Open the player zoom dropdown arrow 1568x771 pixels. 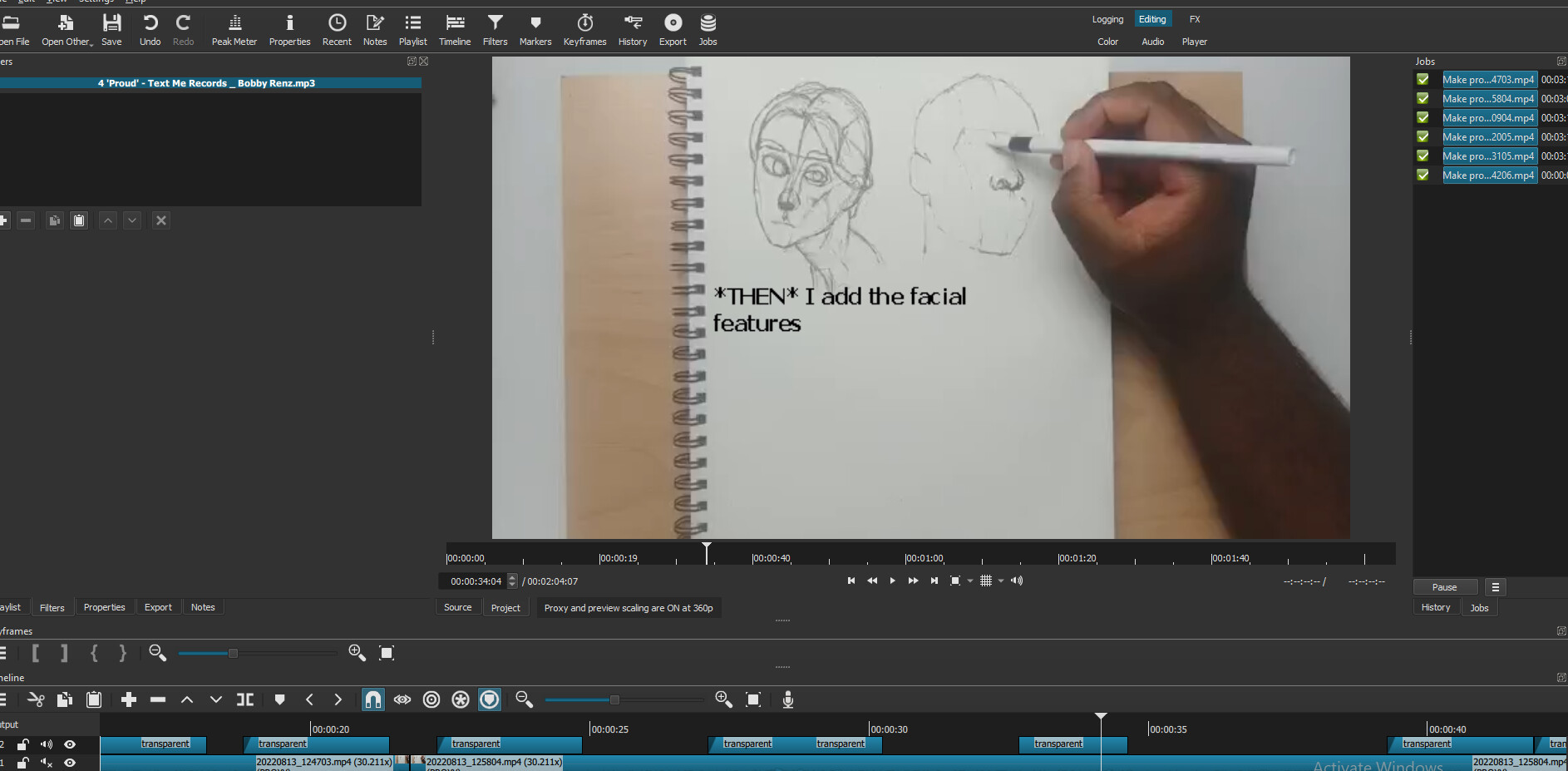click(x=970, y=581)
